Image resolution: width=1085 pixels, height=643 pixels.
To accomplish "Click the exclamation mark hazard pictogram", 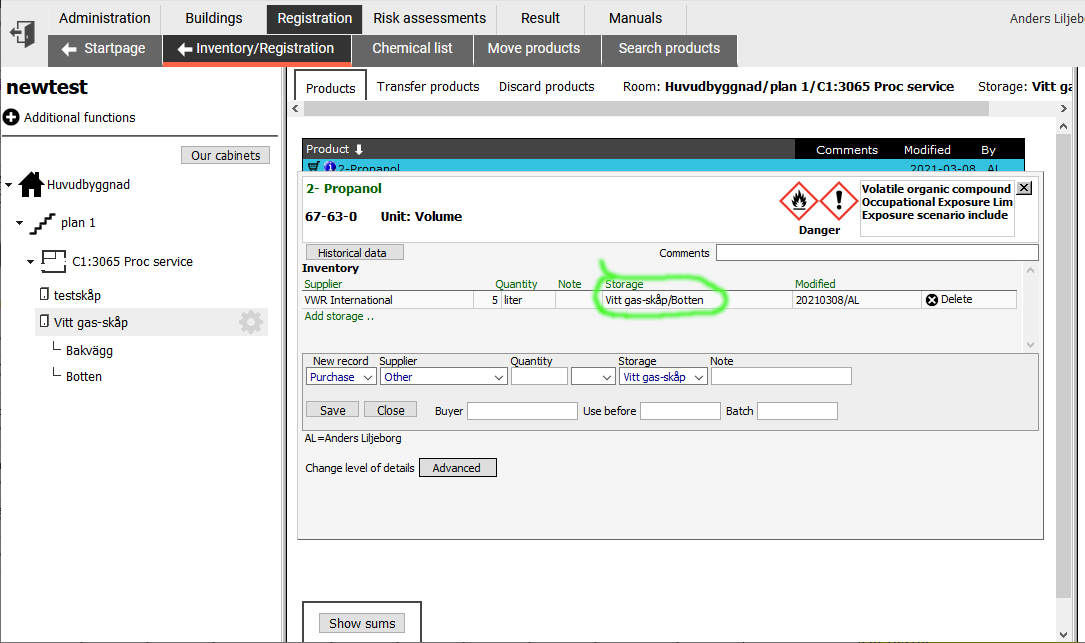I will pos(839,201).
